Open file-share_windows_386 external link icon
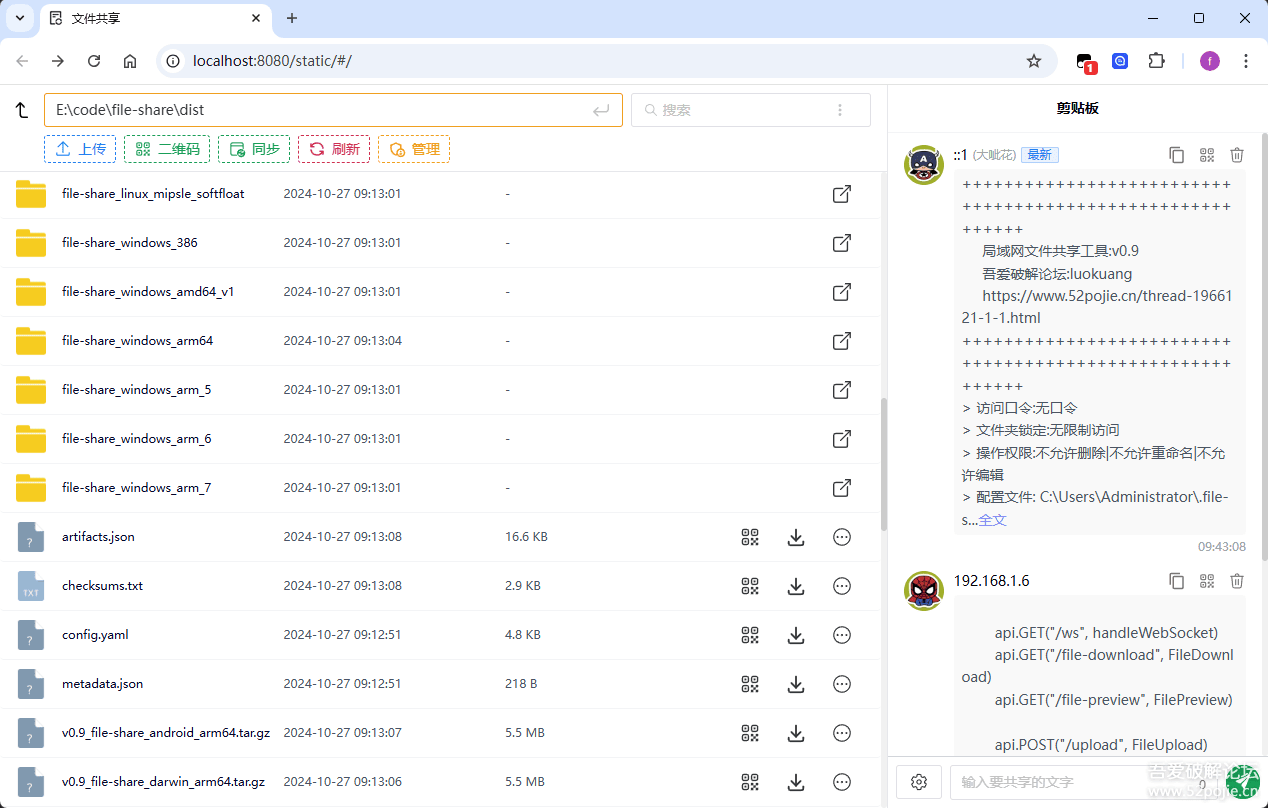Screen dimensions: 1268x808 point(842,243)
